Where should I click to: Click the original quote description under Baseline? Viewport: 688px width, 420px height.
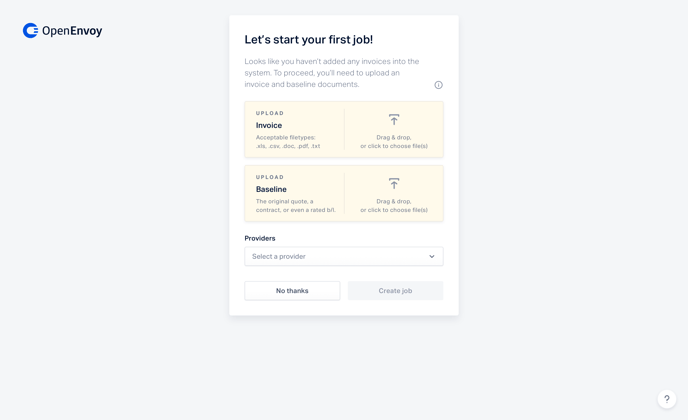[x=296, y=206]
